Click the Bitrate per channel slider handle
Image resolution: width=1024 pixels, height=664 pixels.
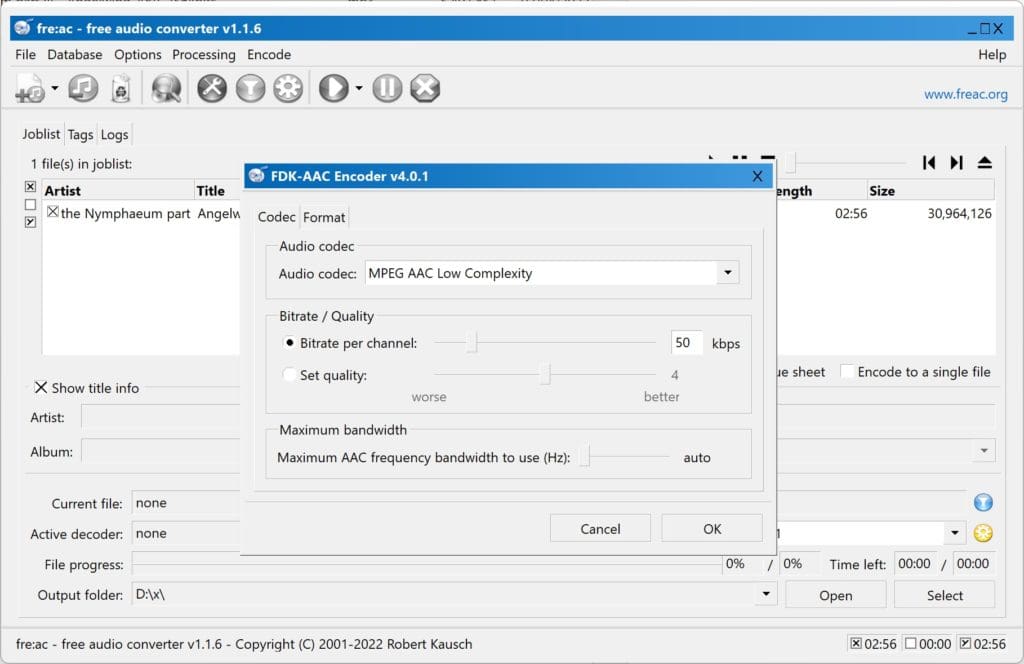pyautogui.click(x=472, y=342)
